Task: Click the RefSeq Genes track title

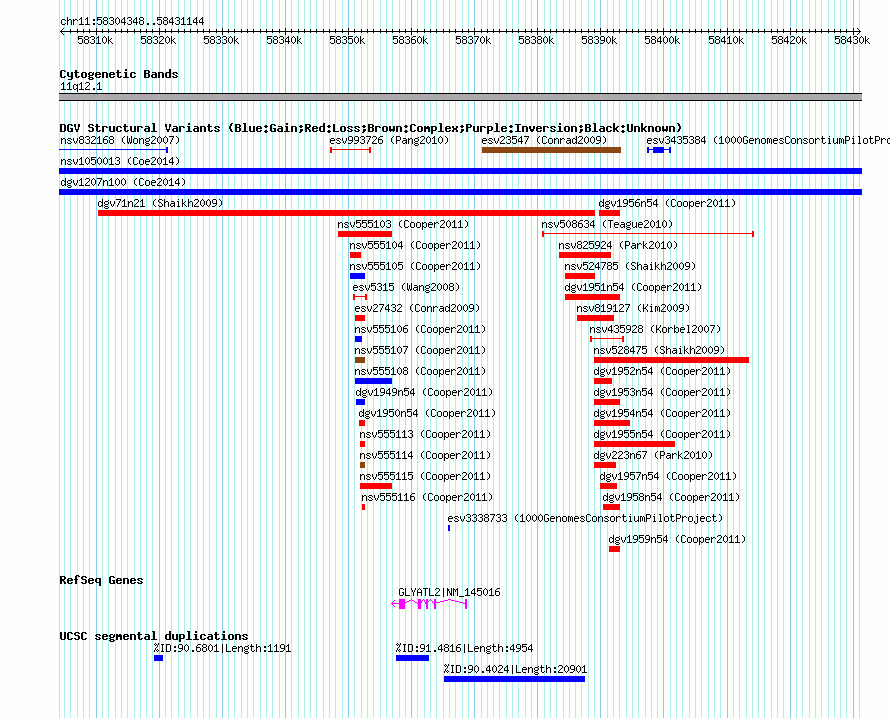Action: pos(101,580)
